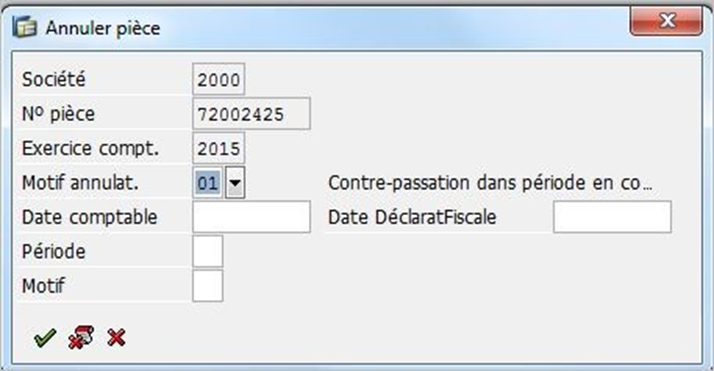The image size is (714, 371).
Task: Click the Annuler pièce title text
Action: [103, 28]
